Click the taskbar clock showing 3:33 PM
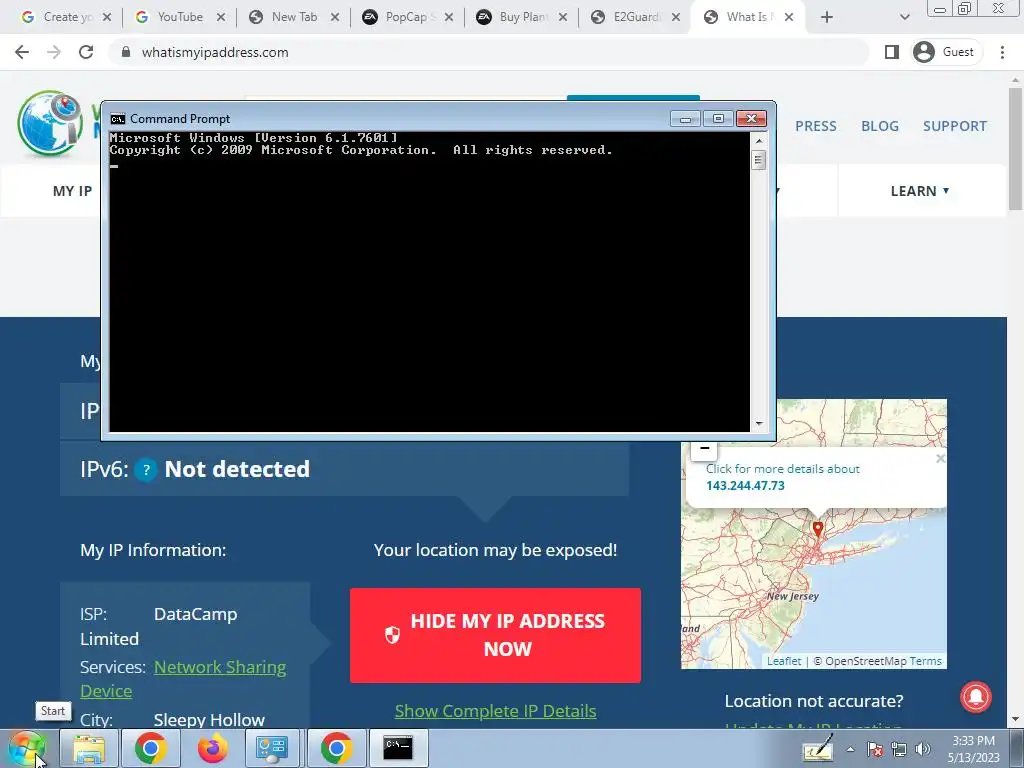1024x768 pixels. pos(973,749)
